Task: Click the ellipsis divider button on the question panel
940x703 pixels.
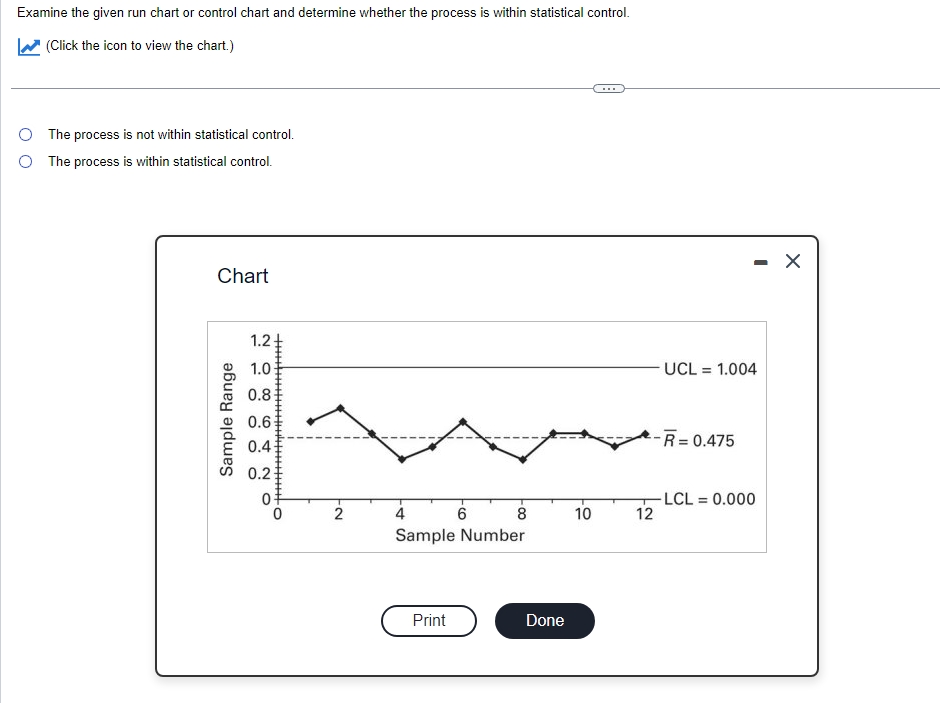Action: [608, 88]
